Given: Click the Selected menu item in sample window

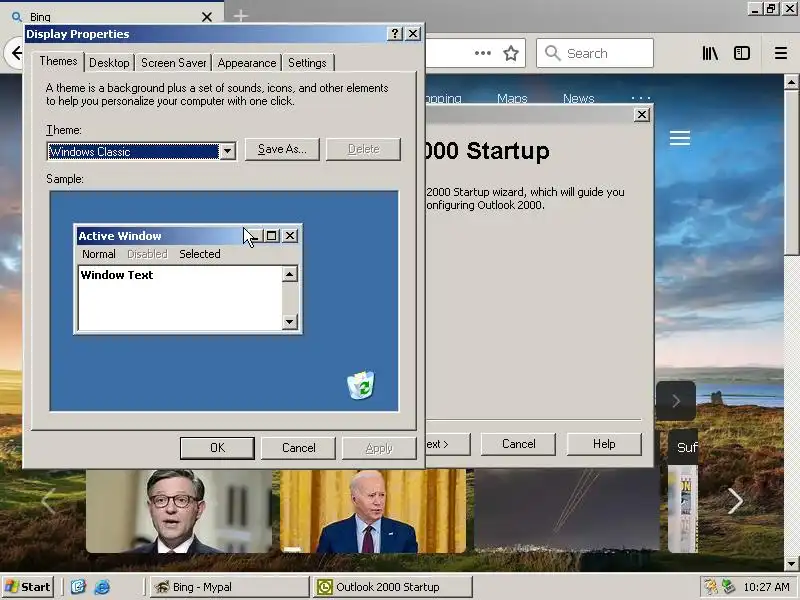Looking at the screenshot, I should [x=199, y=254].
